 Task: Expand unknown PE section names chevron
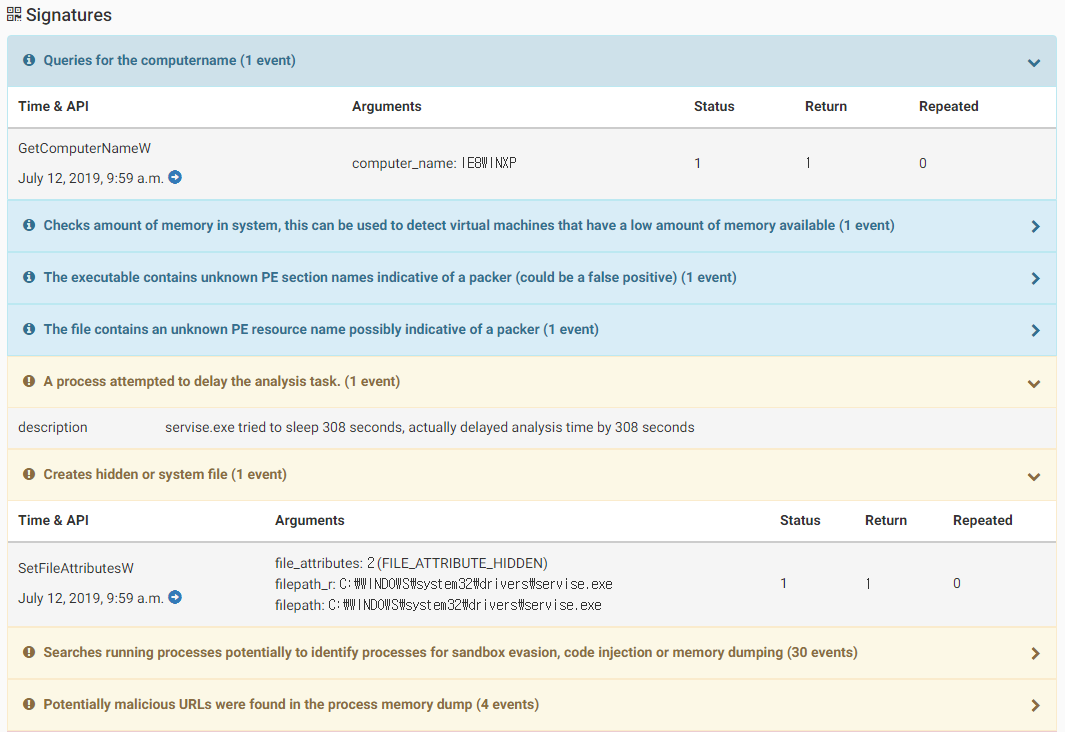tap(1035, 278)
